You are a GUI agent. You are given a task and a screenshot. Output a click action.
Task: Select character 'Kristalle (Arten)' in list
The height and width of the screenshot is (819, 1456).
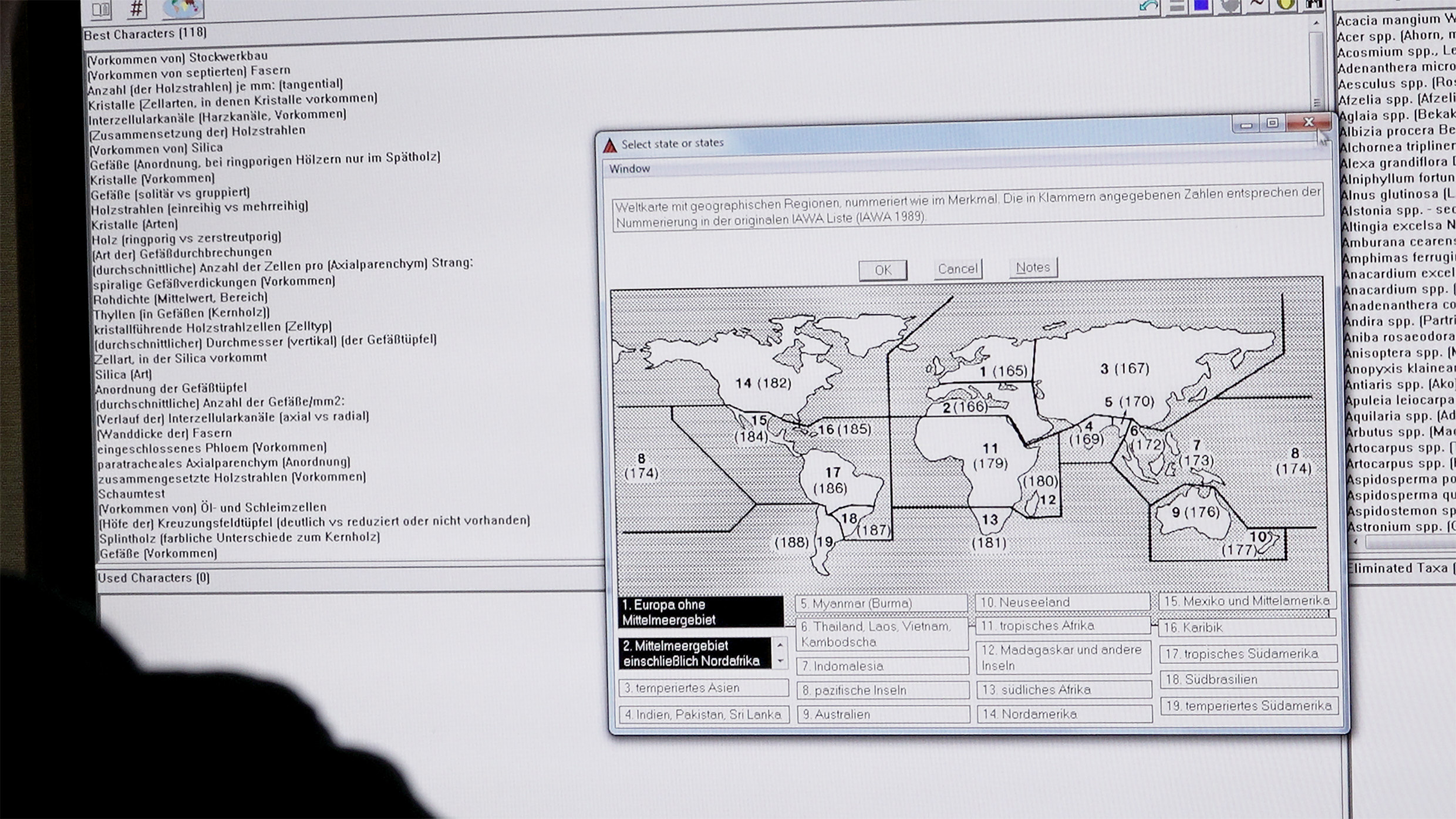pos(134,224)
